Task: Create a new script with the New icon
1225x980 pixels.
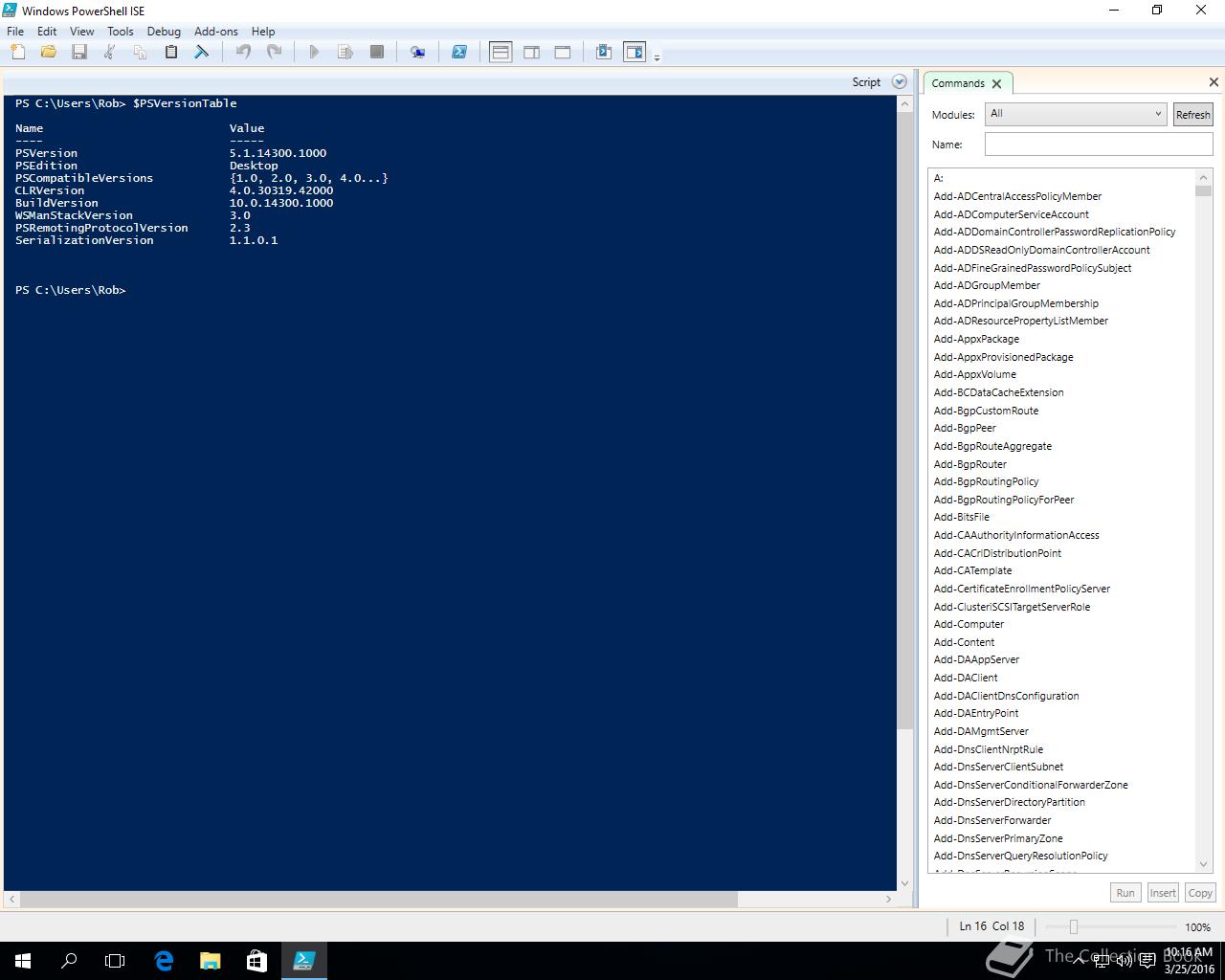Action: click(x=18, y=52)
